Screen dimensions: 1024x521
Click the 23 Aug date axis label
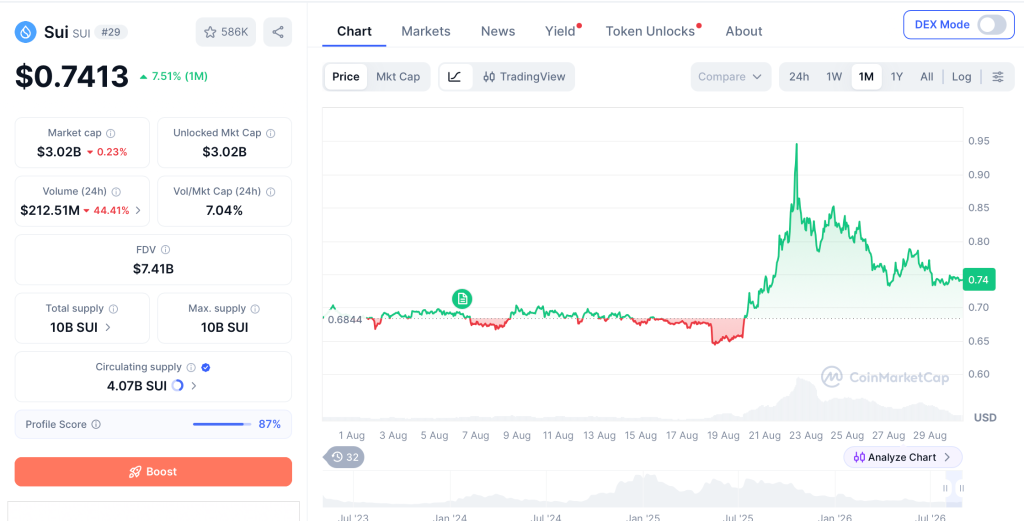click(805, 435)
